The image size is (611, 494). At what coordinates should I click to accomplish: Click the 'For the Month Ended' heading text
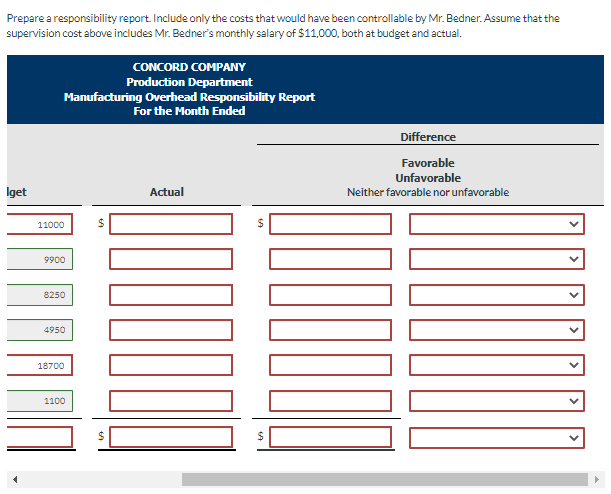(x=189, y=111)
